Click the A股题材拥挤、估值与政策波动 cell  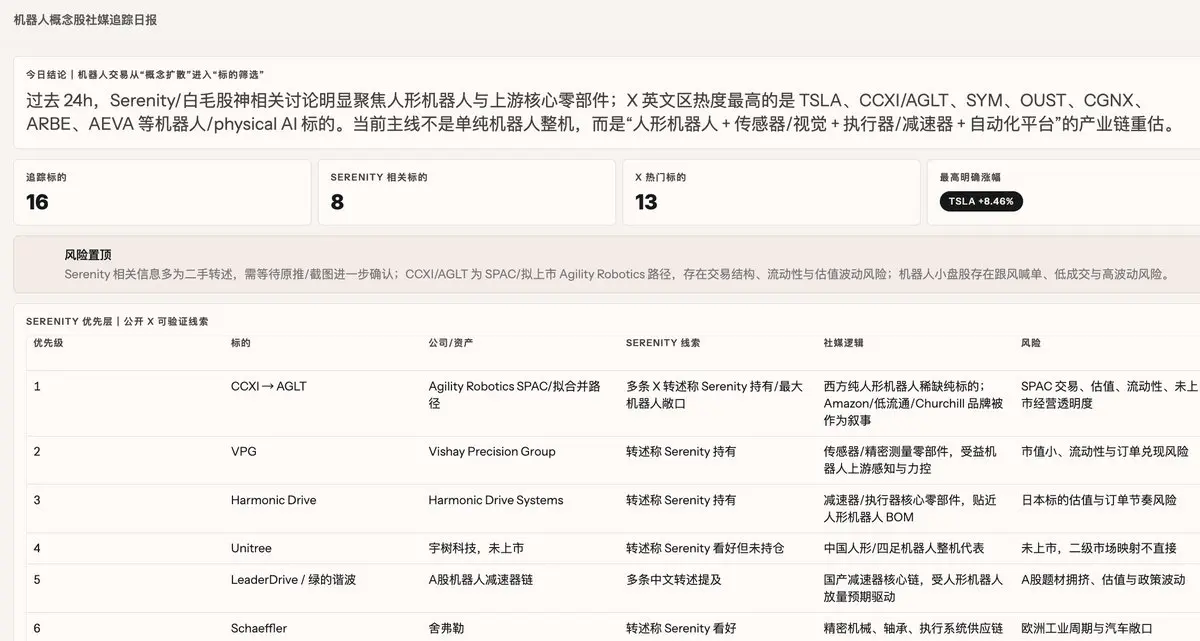(x=1103, y=579)
